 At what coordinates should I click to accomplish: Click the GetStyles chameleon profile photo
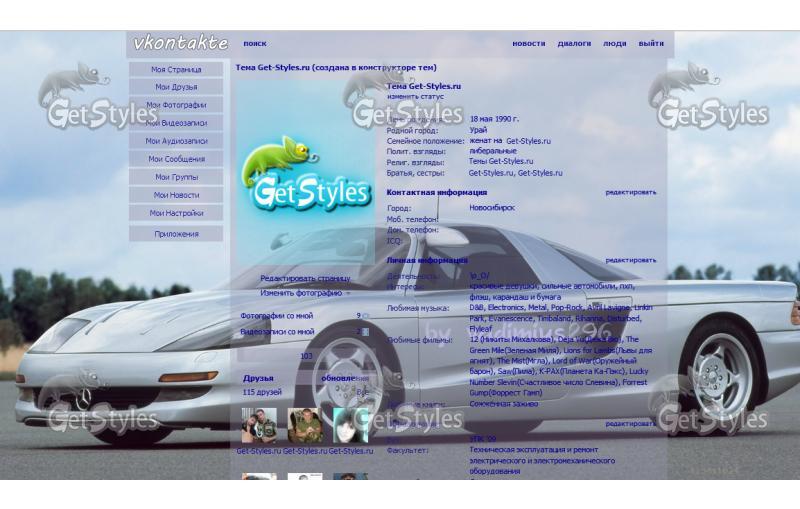[x=305, y=172]
